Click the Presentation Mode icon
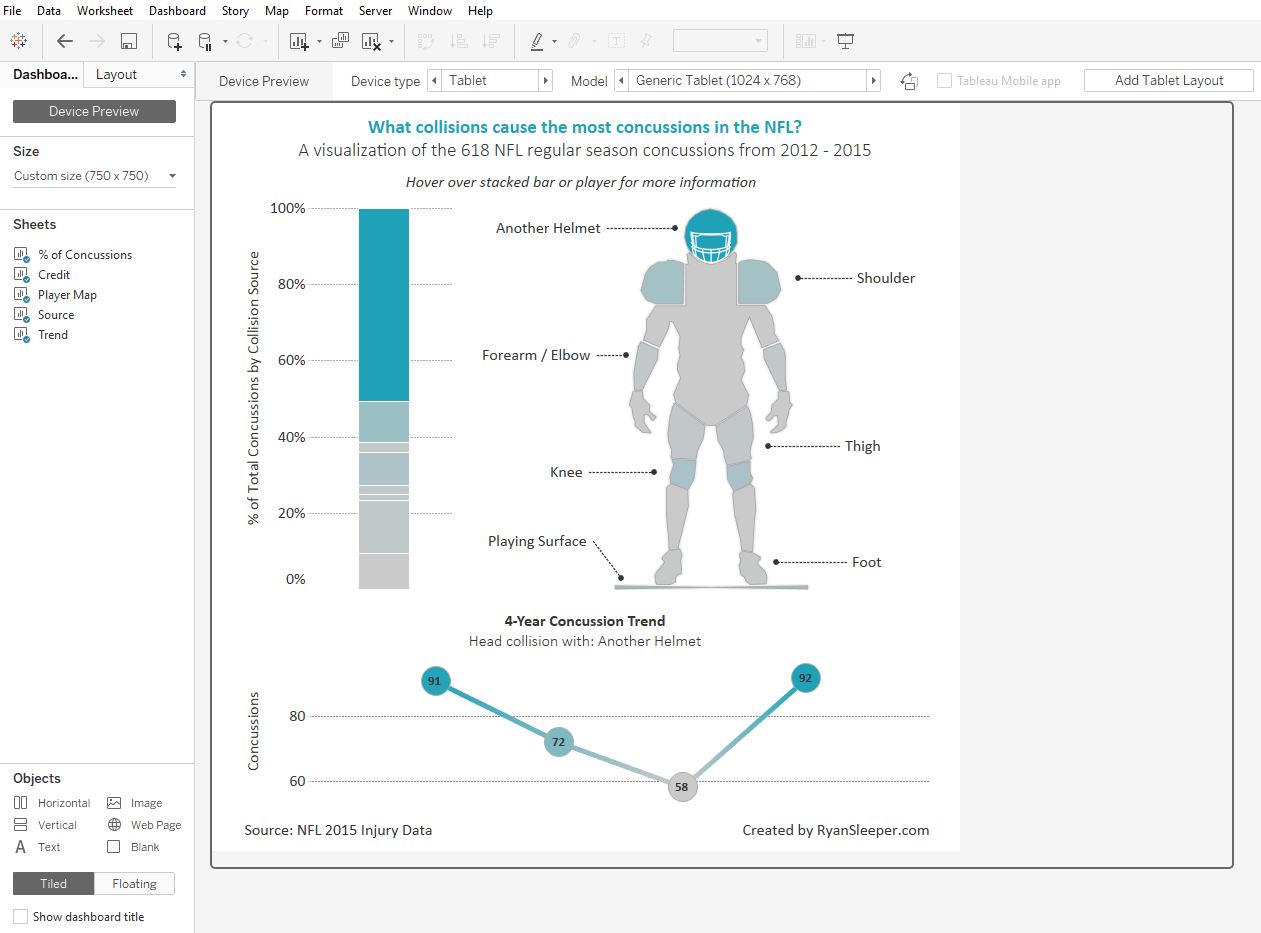 pyautogui.click(x=846, y=41)
